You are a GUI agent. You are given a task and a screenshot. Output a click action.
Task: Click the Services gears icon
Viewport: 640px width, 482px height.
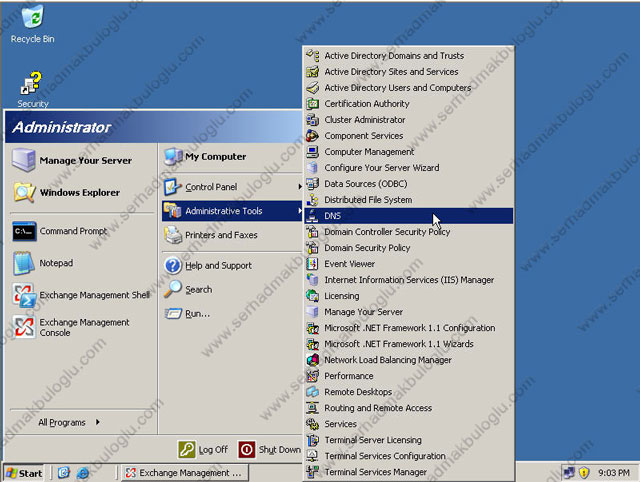313,424
